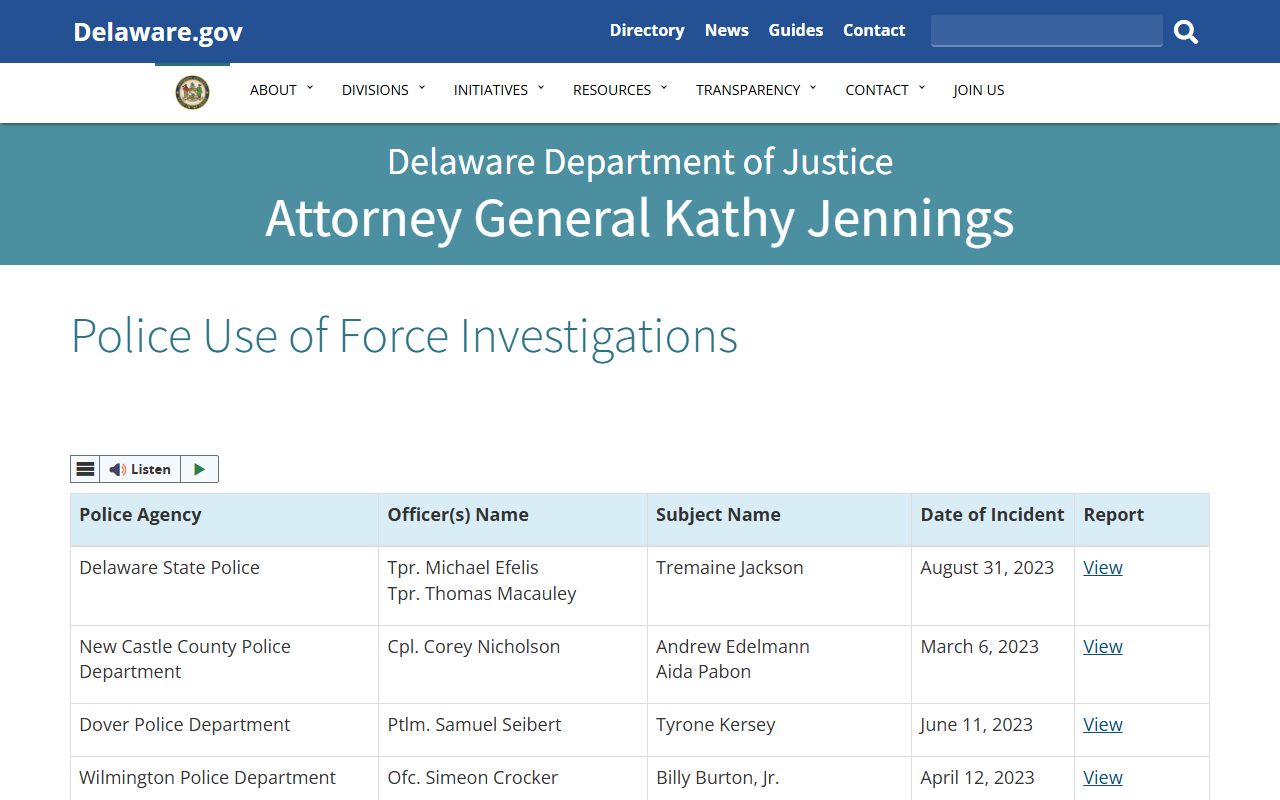Click the Date of Incident column header

click(993, 519)
